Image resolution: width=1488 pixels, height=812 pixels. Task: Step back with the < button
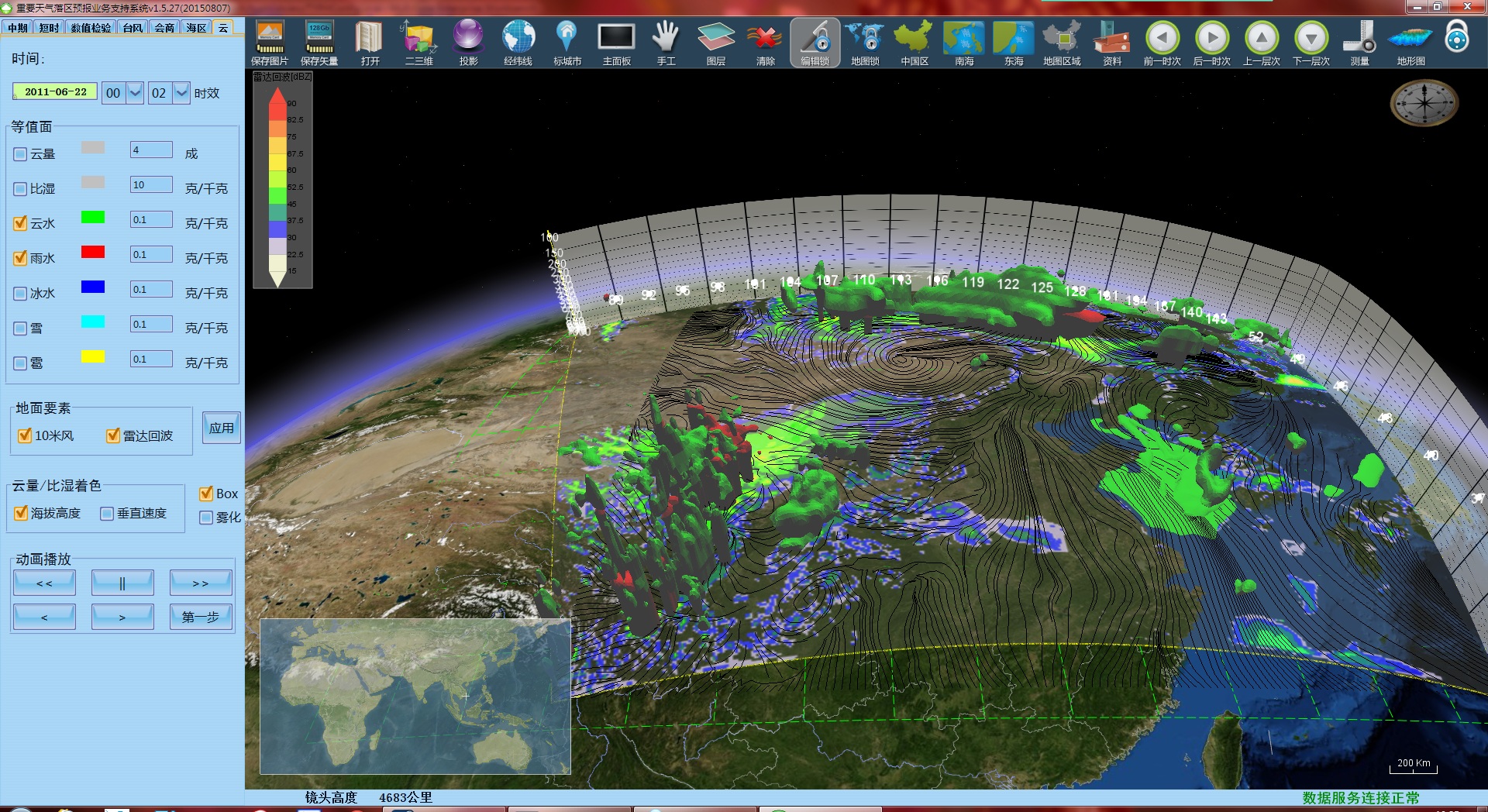(44, 618)
